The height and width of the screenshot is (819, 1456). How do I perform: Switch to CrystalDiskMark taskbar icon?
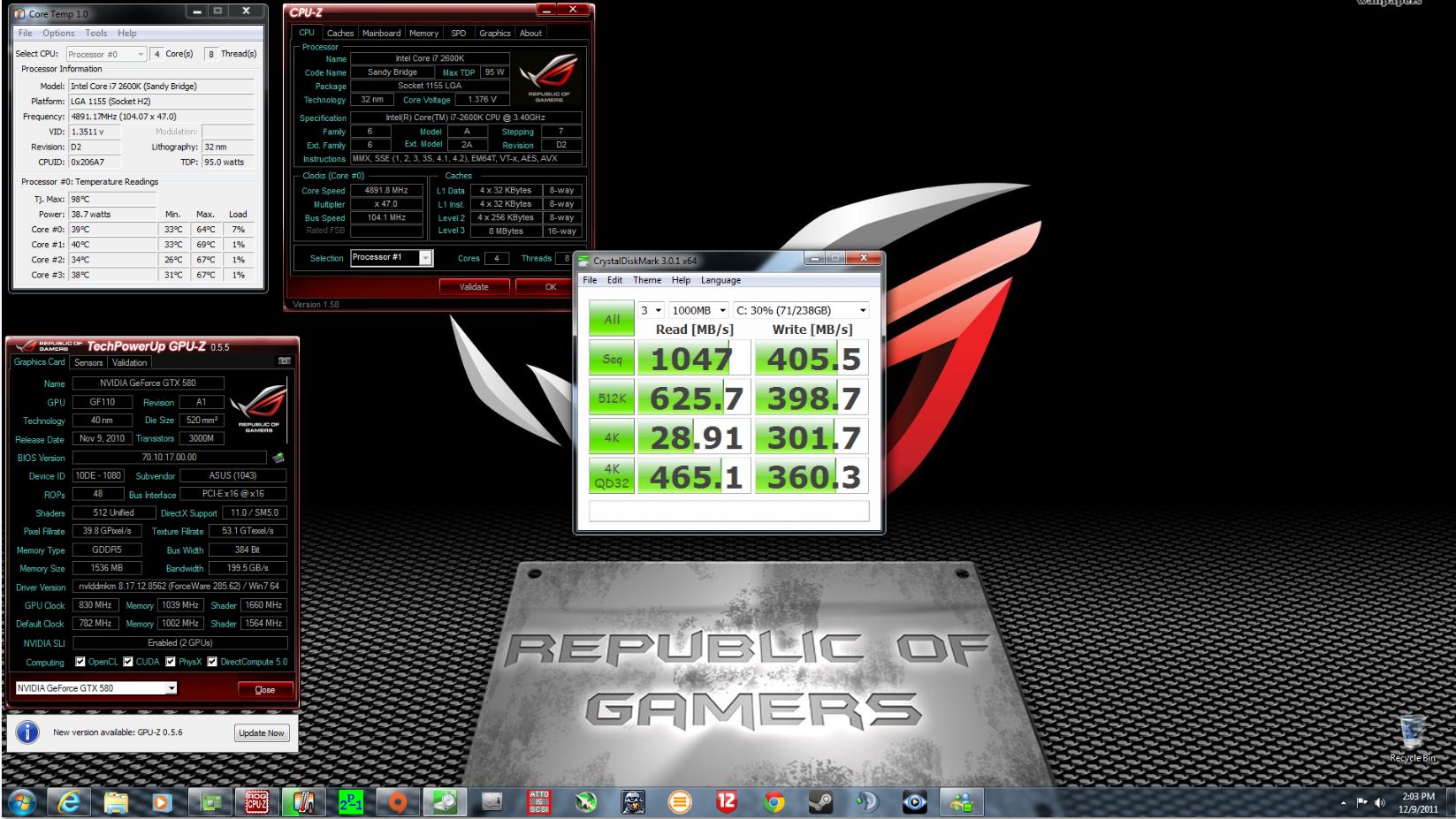[x=445, y=802]
